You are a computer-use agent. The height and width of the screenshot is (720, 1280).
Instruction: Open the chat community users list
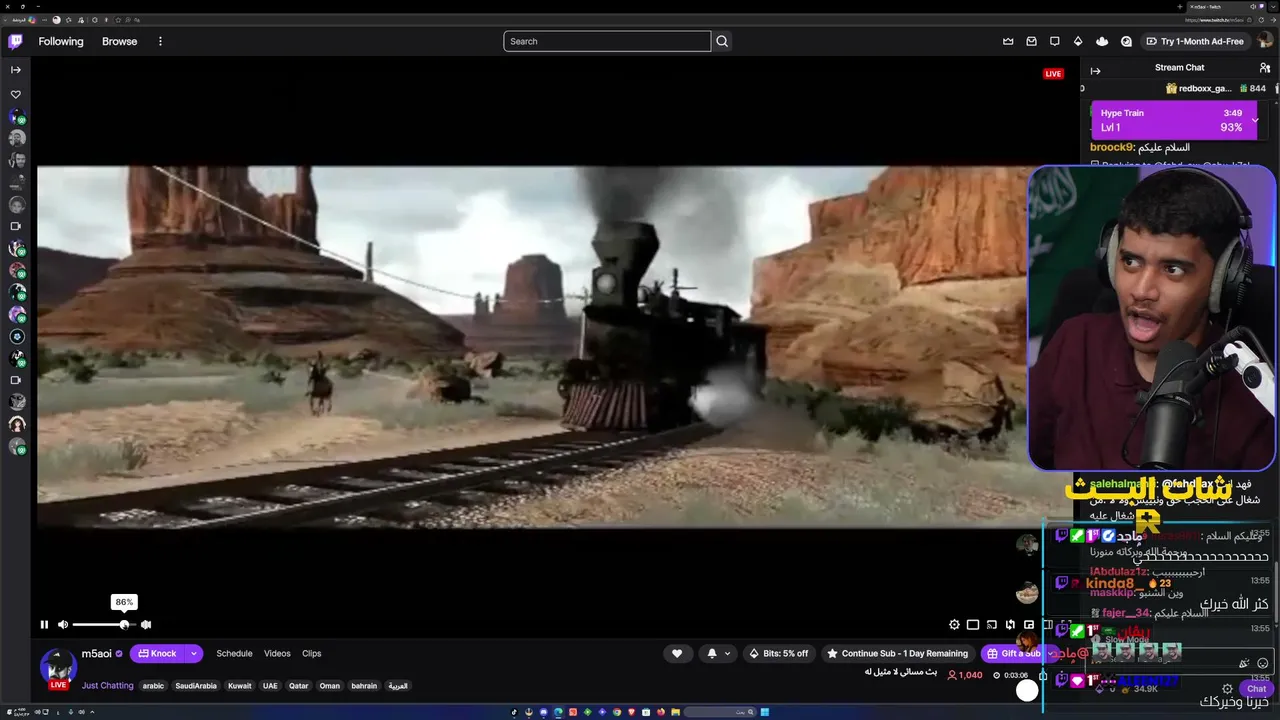(1265, 67)
